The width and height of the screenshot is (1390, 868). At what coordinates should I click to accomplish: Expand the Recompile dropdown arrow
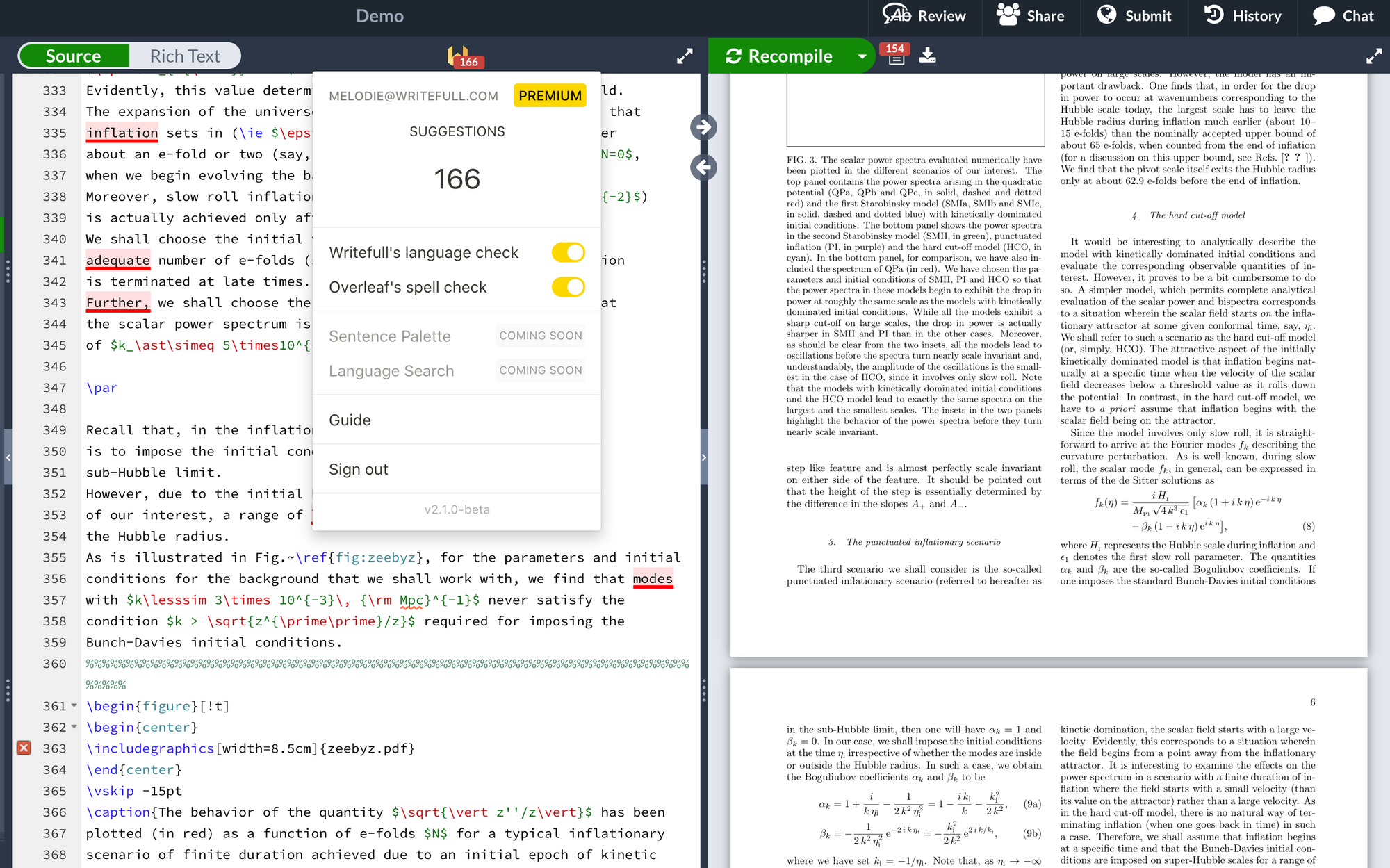pos(862,56)
